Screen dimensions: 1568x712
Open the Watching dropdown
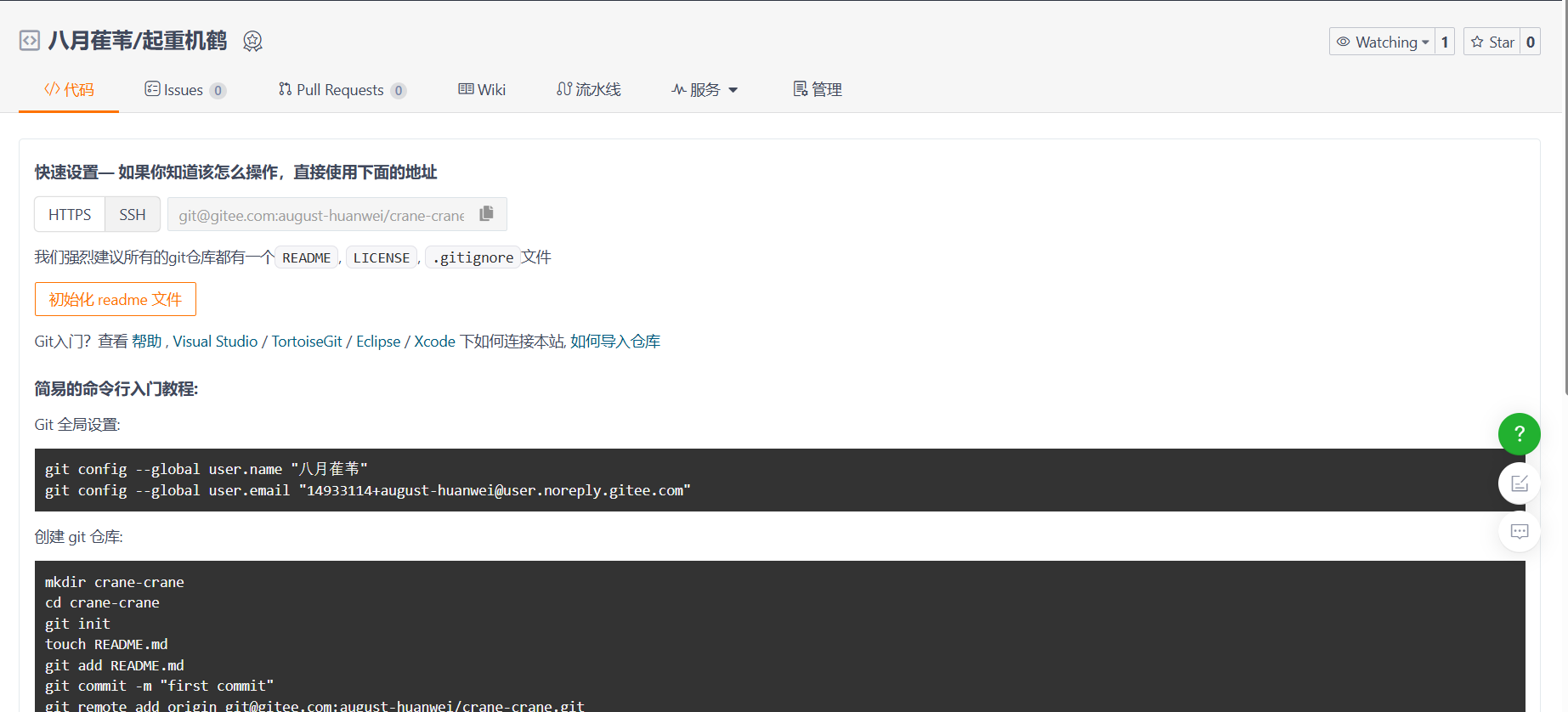click(1382, 42)
